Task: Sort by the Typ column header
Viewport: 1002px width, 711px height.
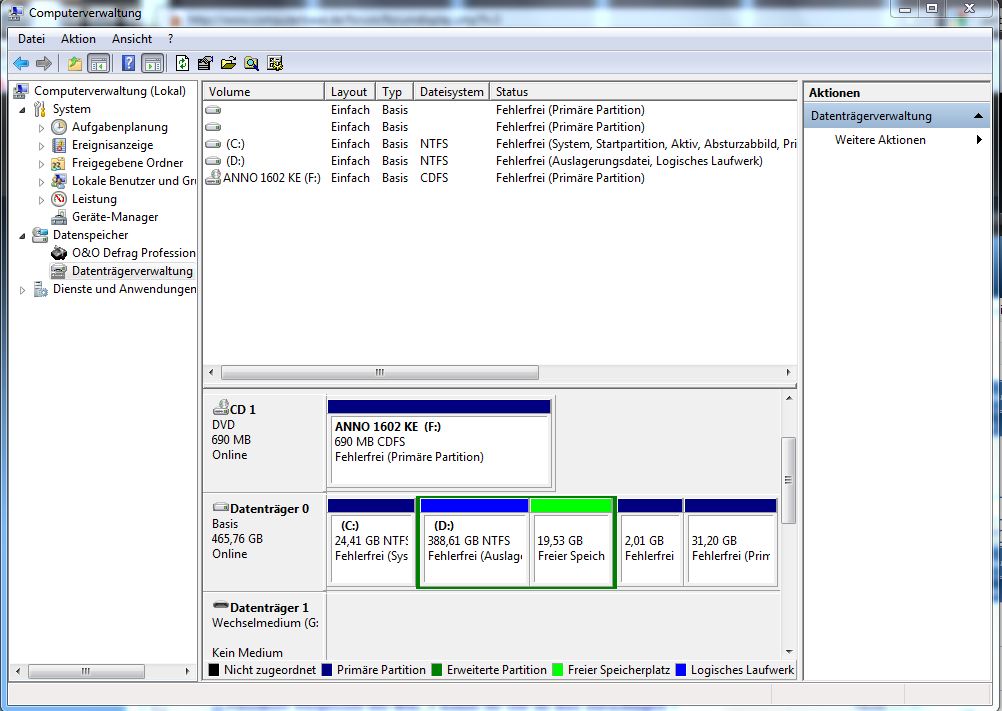Action: [x=395, y=91]
